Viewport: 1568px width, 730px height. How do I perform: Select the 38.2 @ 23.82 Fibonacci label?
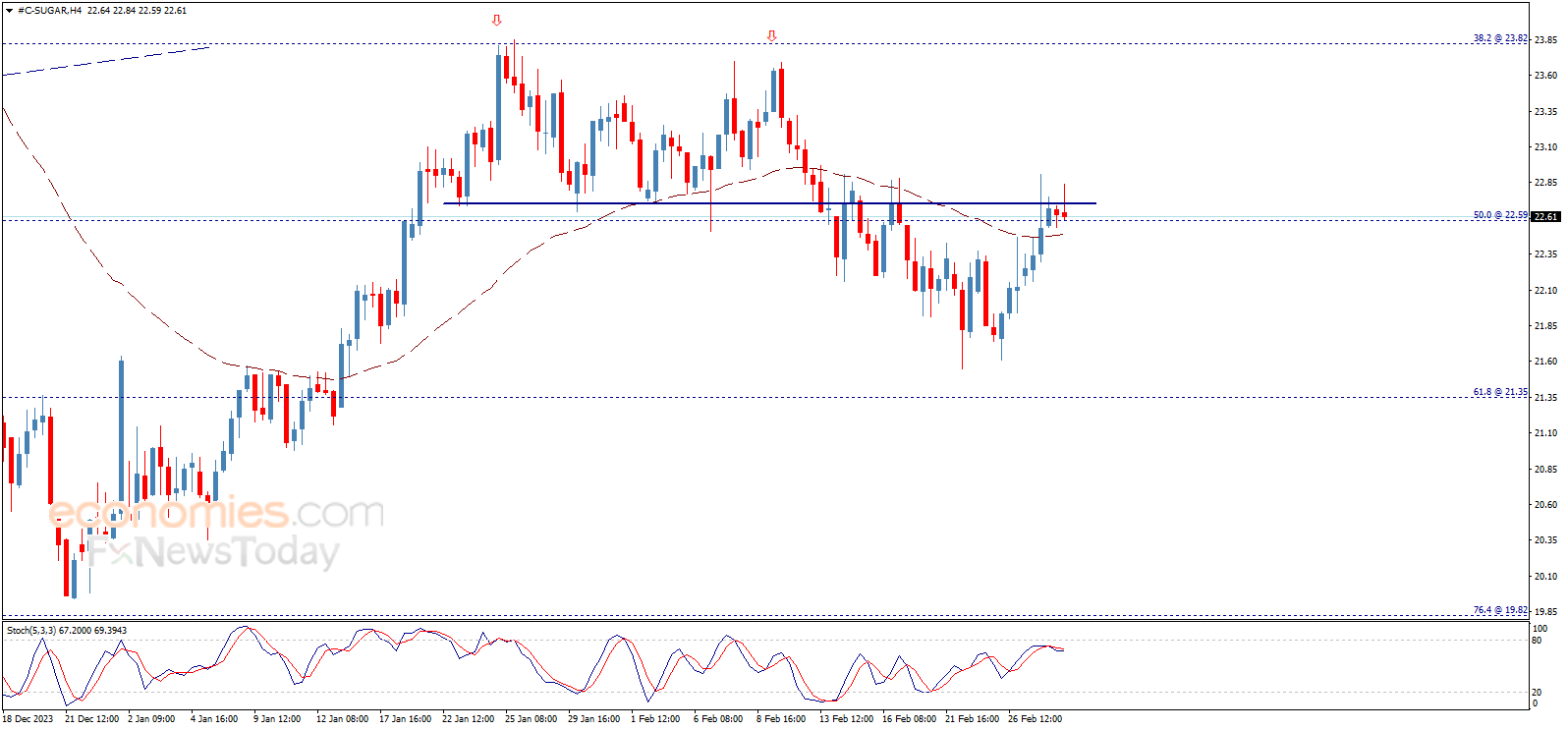(1499, 38)
